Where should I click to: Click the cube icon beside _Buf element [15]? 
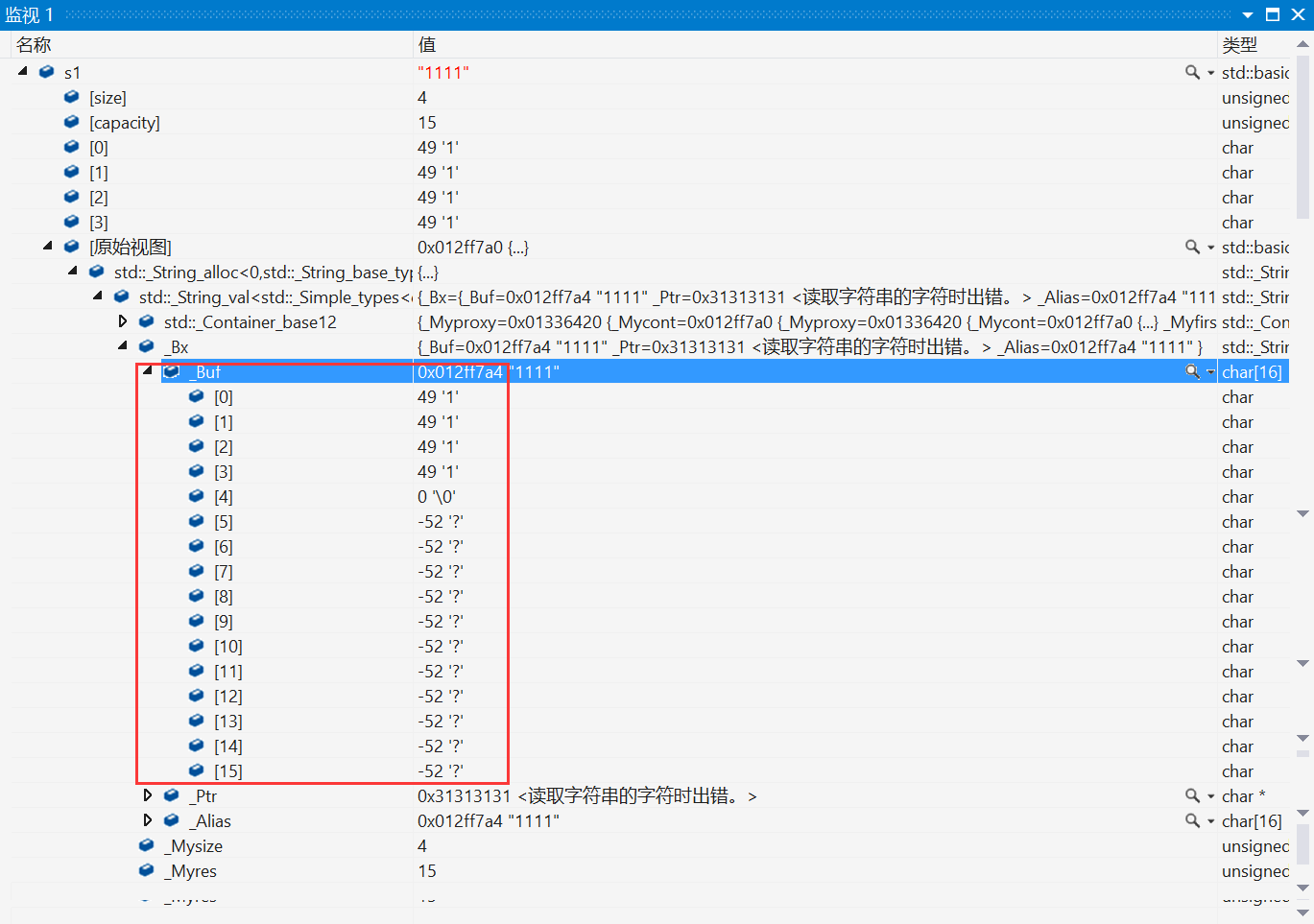pyautogui.click(x=196, y=770)
